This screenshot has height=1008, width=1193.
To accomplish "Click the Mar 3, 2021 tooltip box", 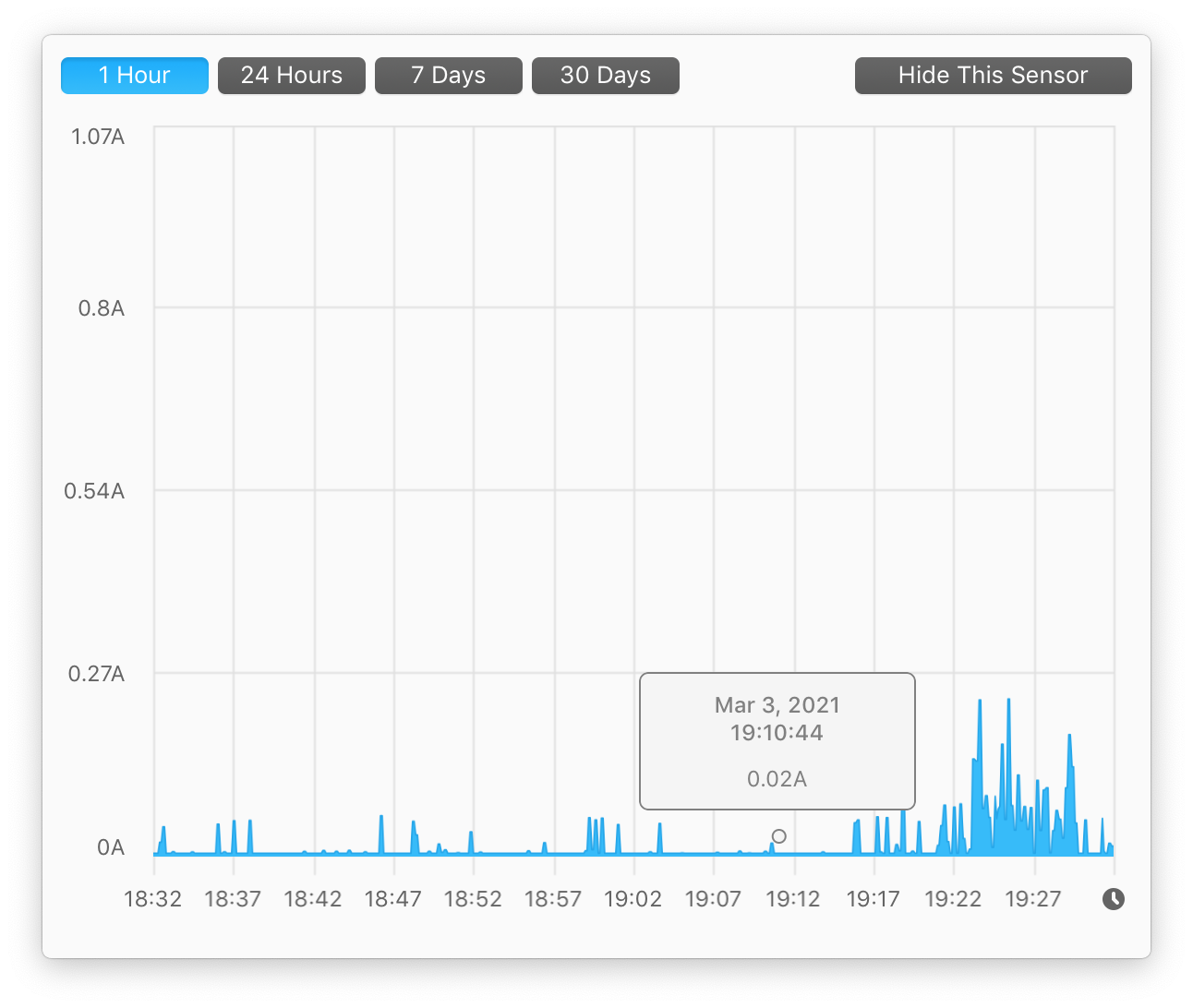I will [x=777, y=741].
